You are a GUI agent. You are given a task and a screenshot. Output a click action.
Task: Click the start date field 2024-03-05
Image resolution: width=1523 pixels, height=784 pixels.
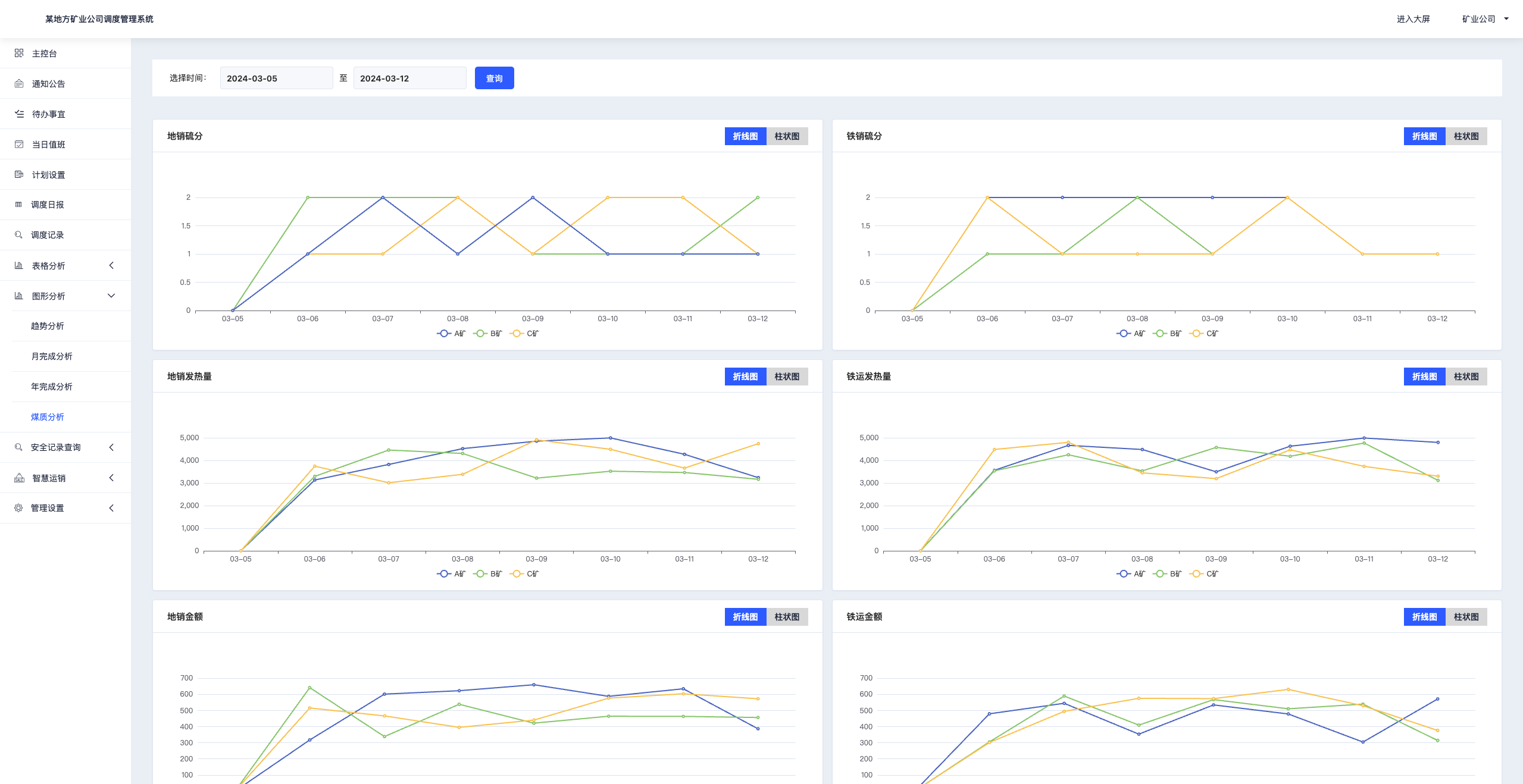(x=276, y=78)
